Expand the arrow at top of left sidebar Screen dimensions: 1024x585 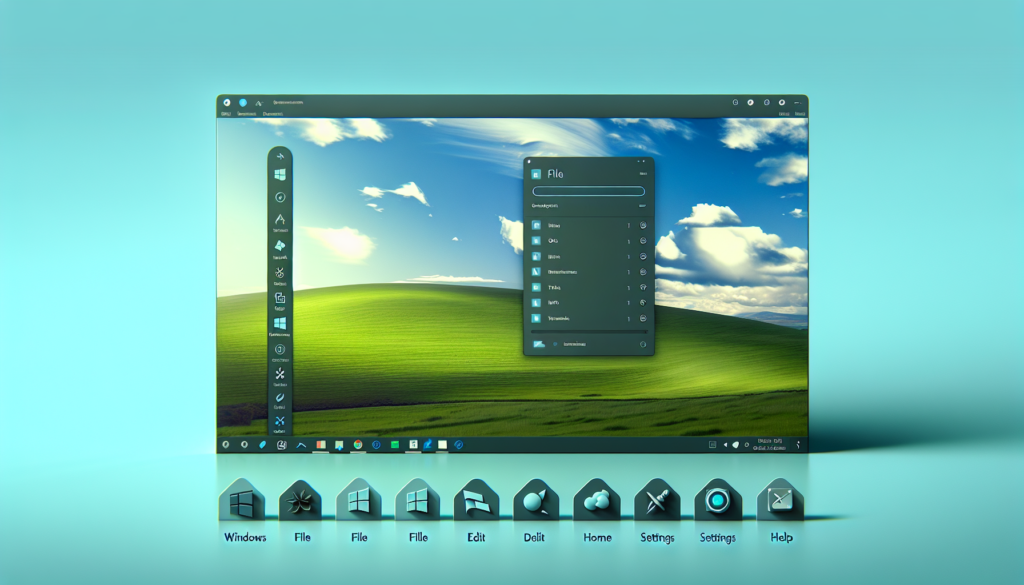click(280, 157)
